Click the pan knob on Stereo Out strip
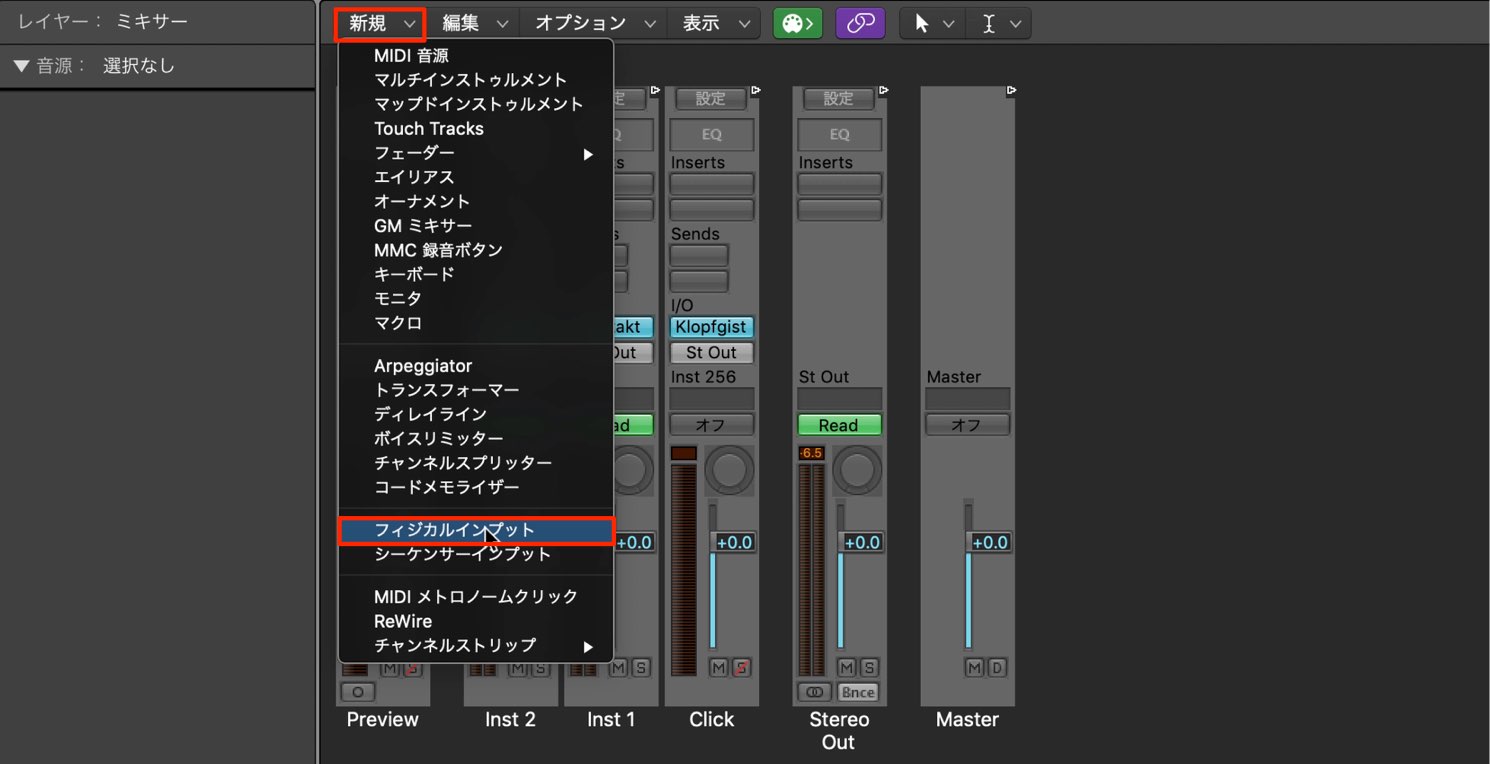Screen dimensions: 1490x764 coord(857,470)
